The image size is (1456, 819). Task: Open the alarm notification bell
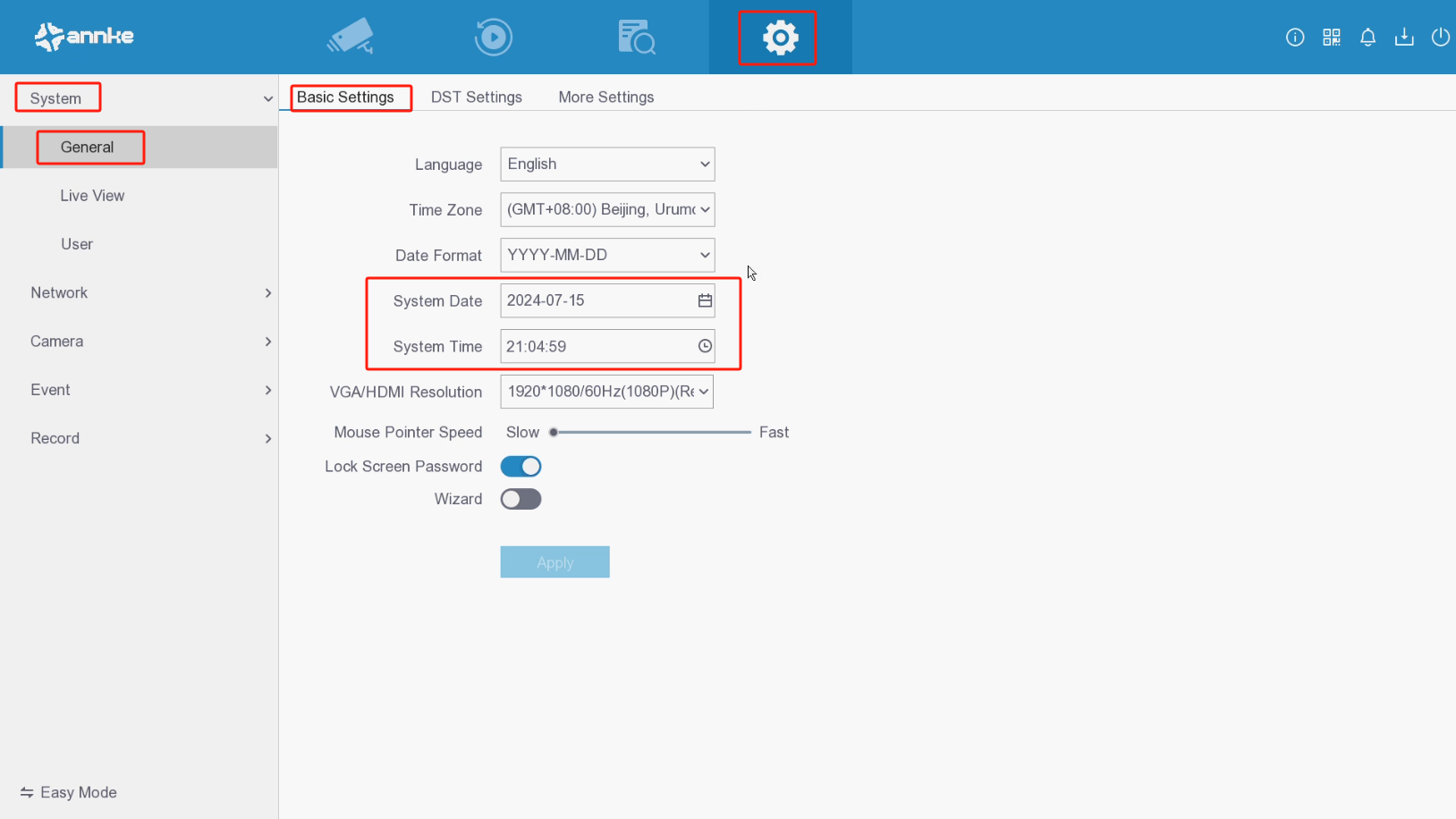[1367, 37]
